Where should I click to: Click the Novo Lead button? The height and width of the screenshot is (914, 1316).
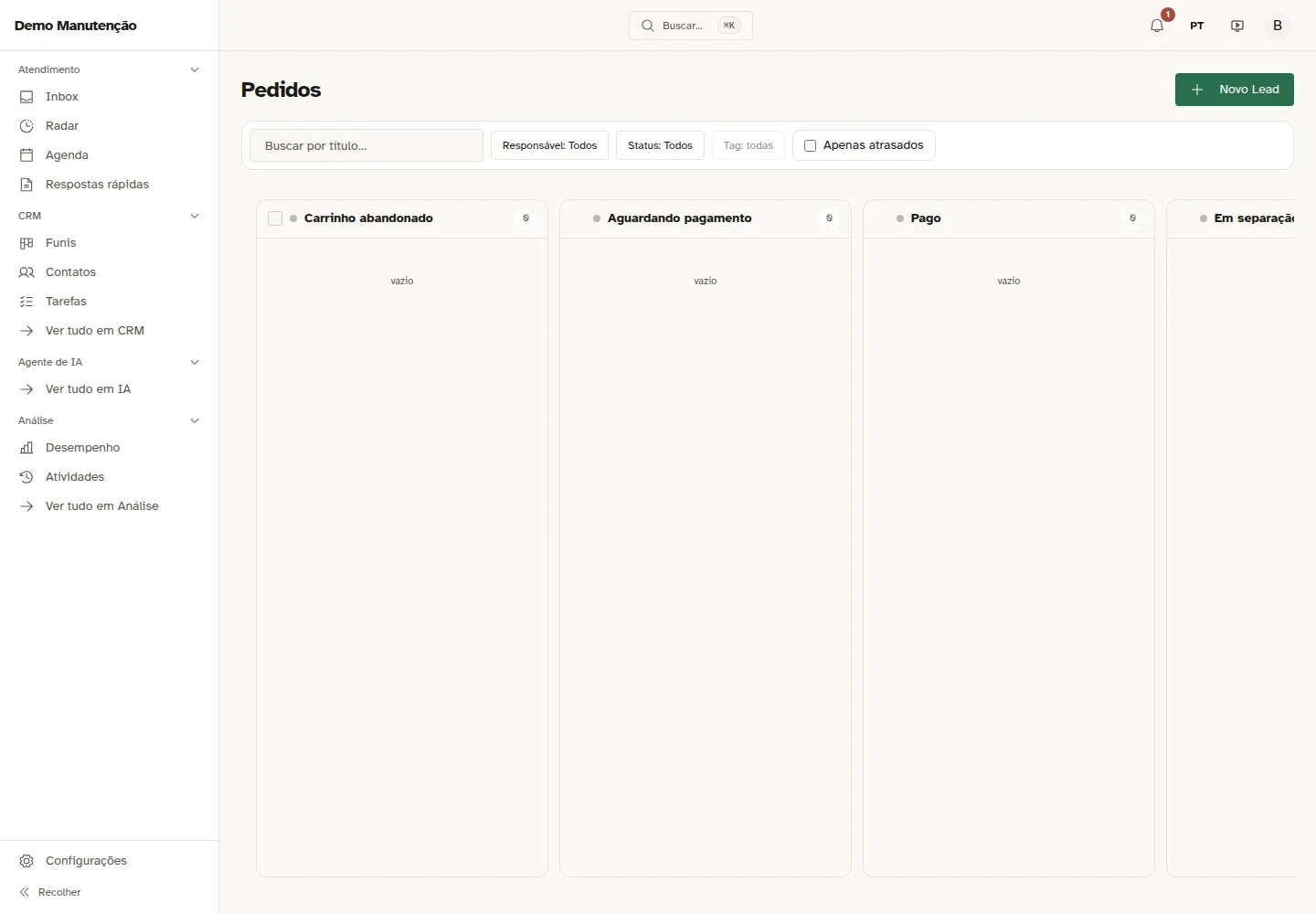(1235, 90)
